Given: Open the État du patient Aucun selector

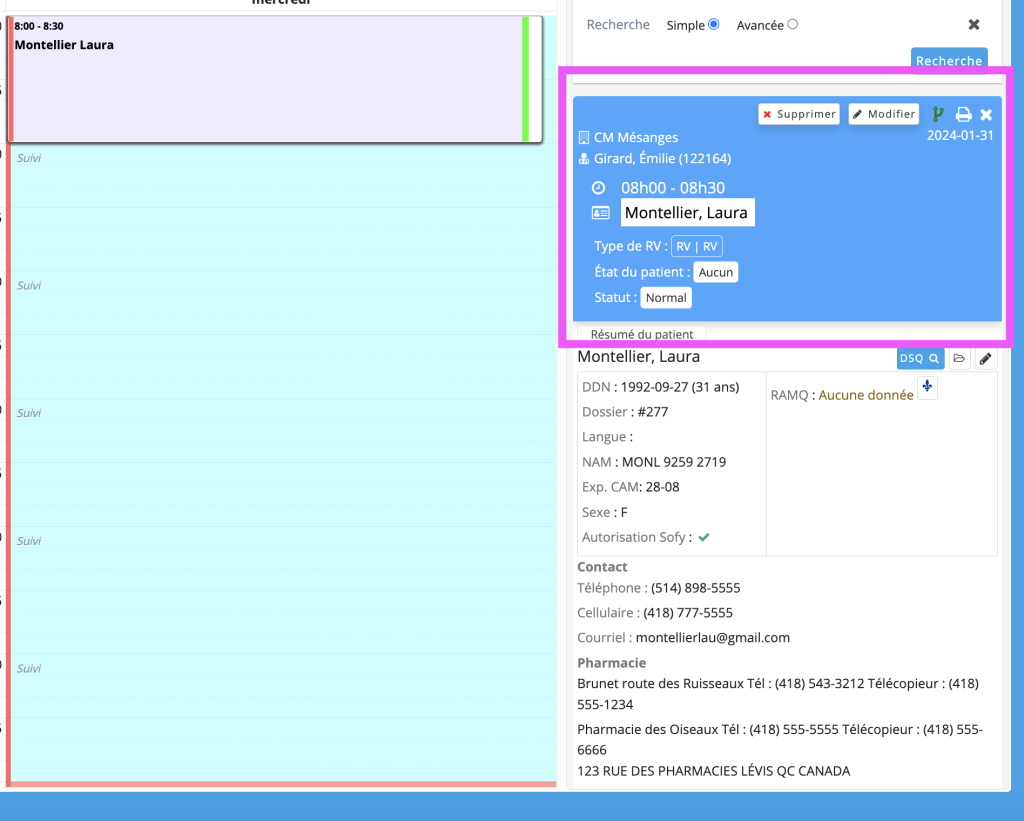Looking at the screenshot, I should pos(716,272).
